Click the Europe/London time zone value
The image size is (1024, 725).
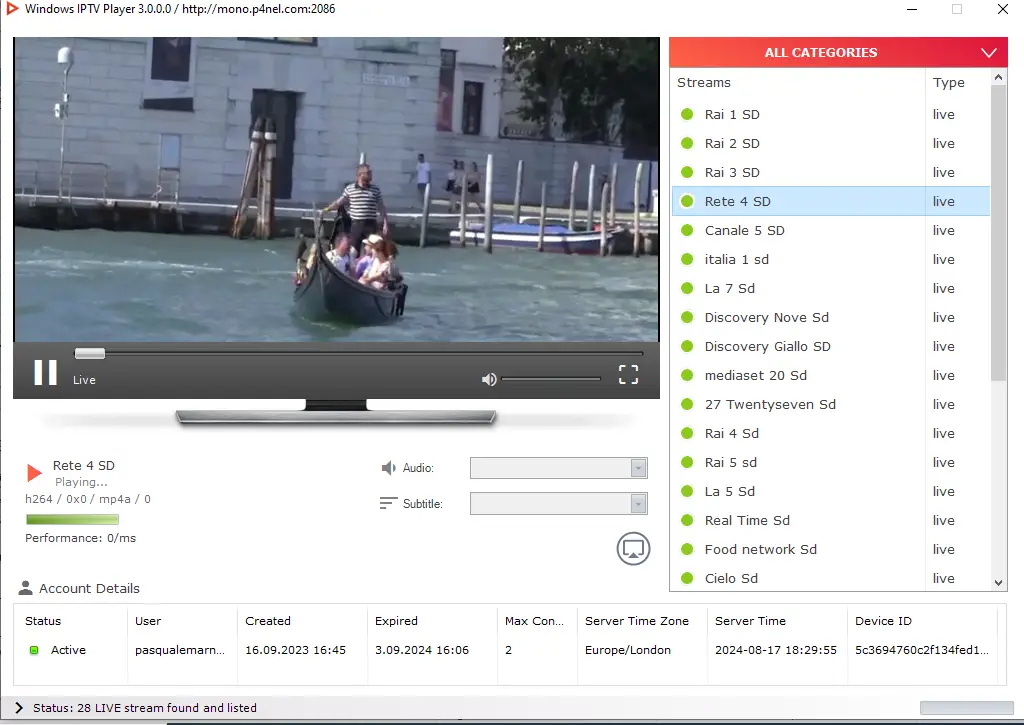pos(628,650)
